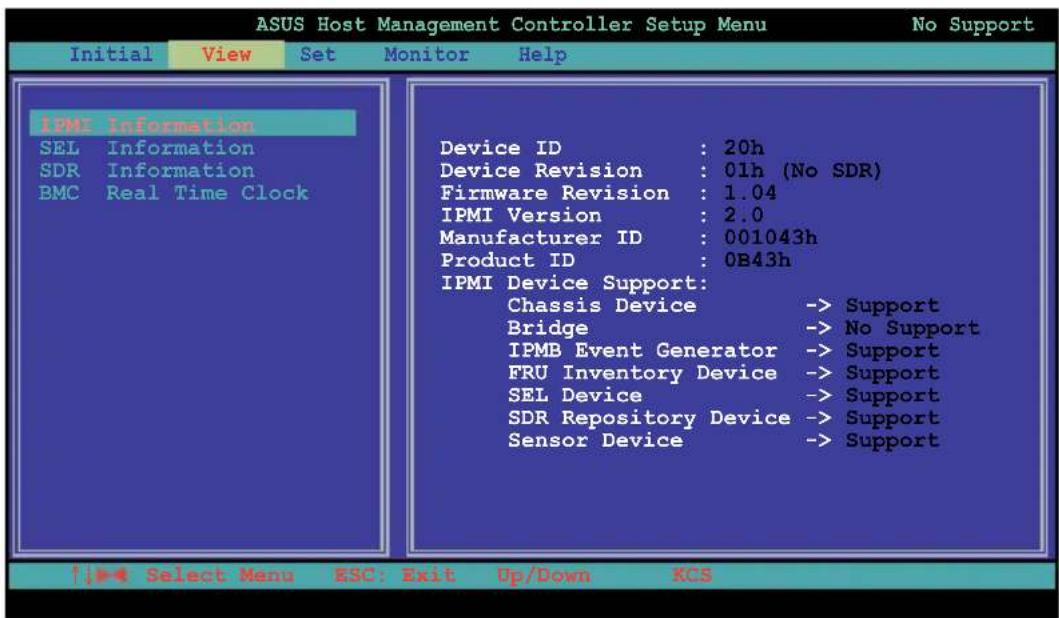This screenshot has height=618, width=1059.
Task: Click the Select Menu hint in footer
Action: click(220, 575)
